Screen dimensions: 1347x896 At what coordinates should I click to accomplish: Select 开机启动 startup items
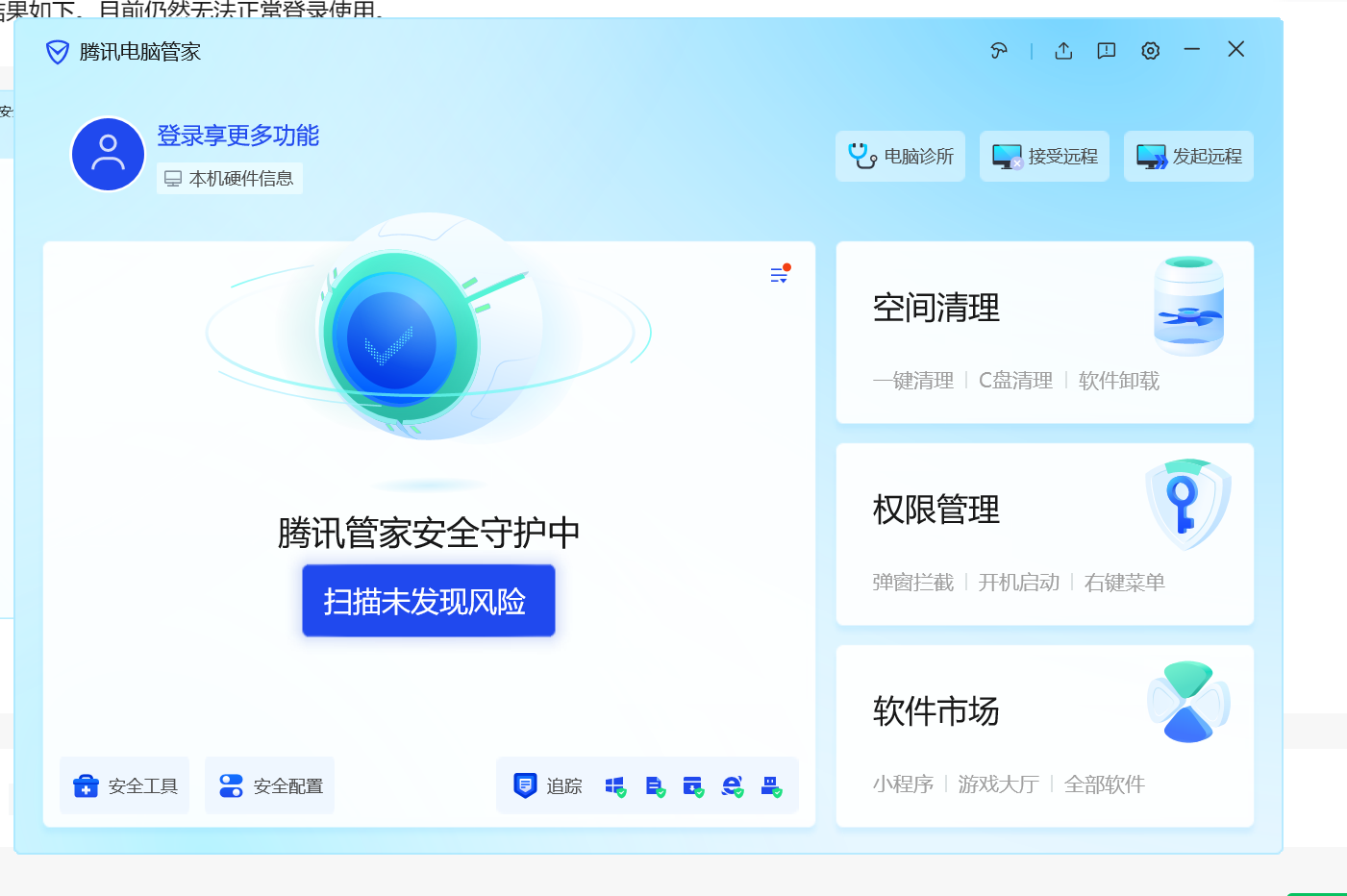[x=1019, y=583]
